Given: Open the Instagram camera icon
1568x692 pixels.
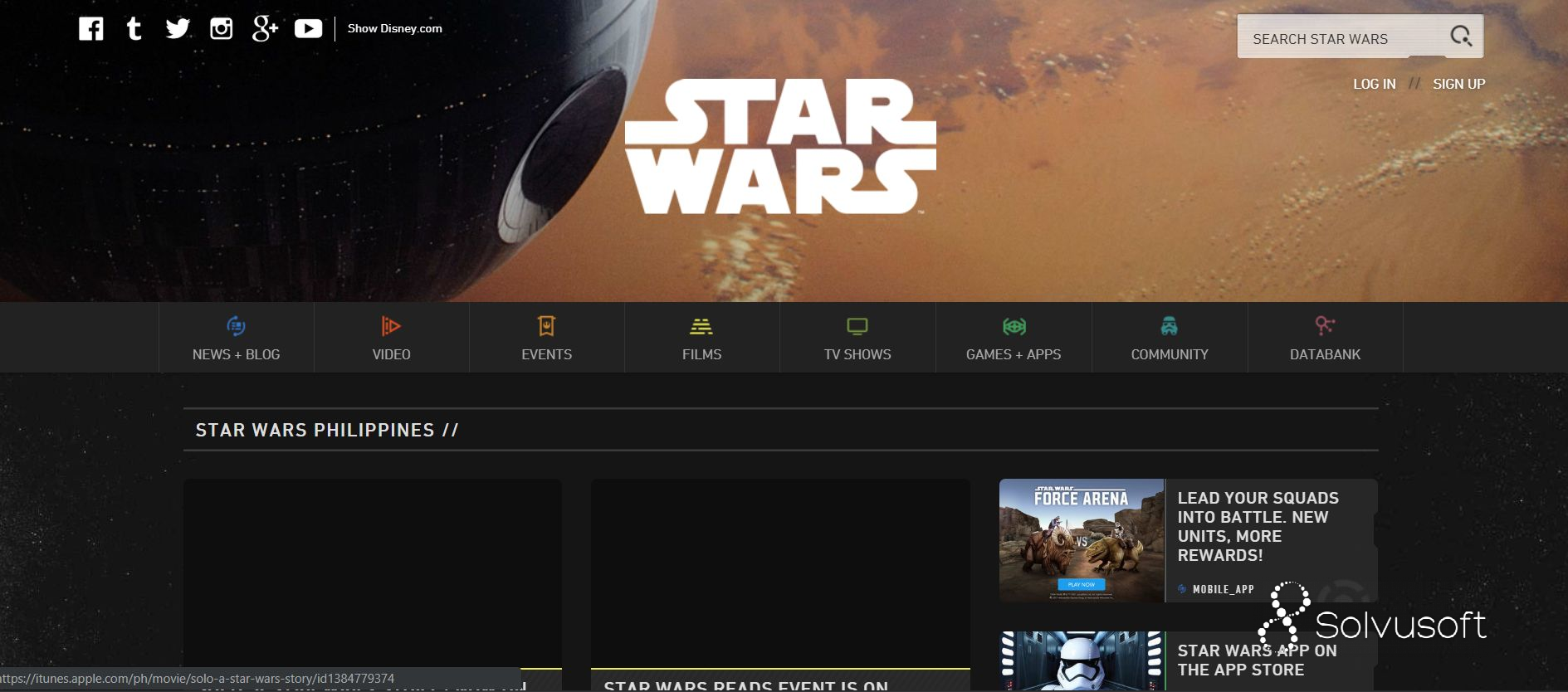Looking at the screenshot, I should [x=221, y=29].
